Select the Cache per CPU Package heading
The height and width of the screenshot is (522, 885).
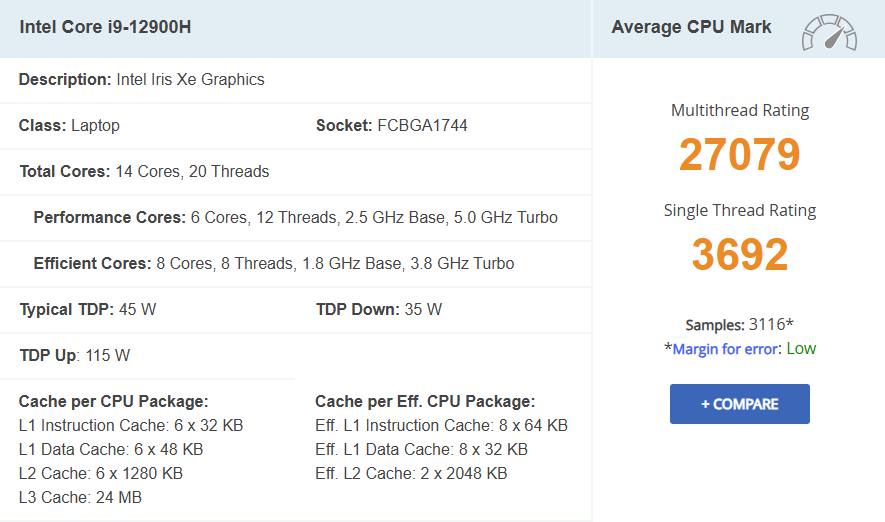click(113, 402)
